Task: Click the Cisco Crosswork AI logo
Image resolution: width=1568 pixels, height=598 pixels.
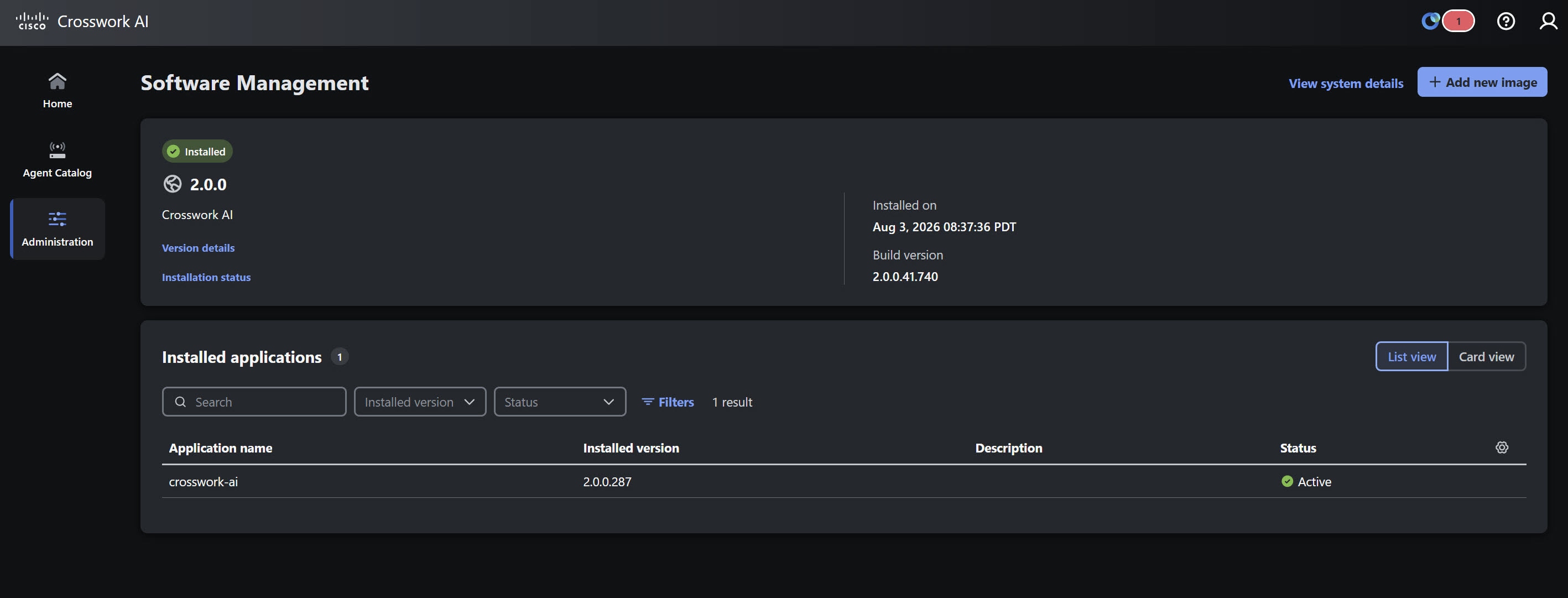Action: [81, 22]
